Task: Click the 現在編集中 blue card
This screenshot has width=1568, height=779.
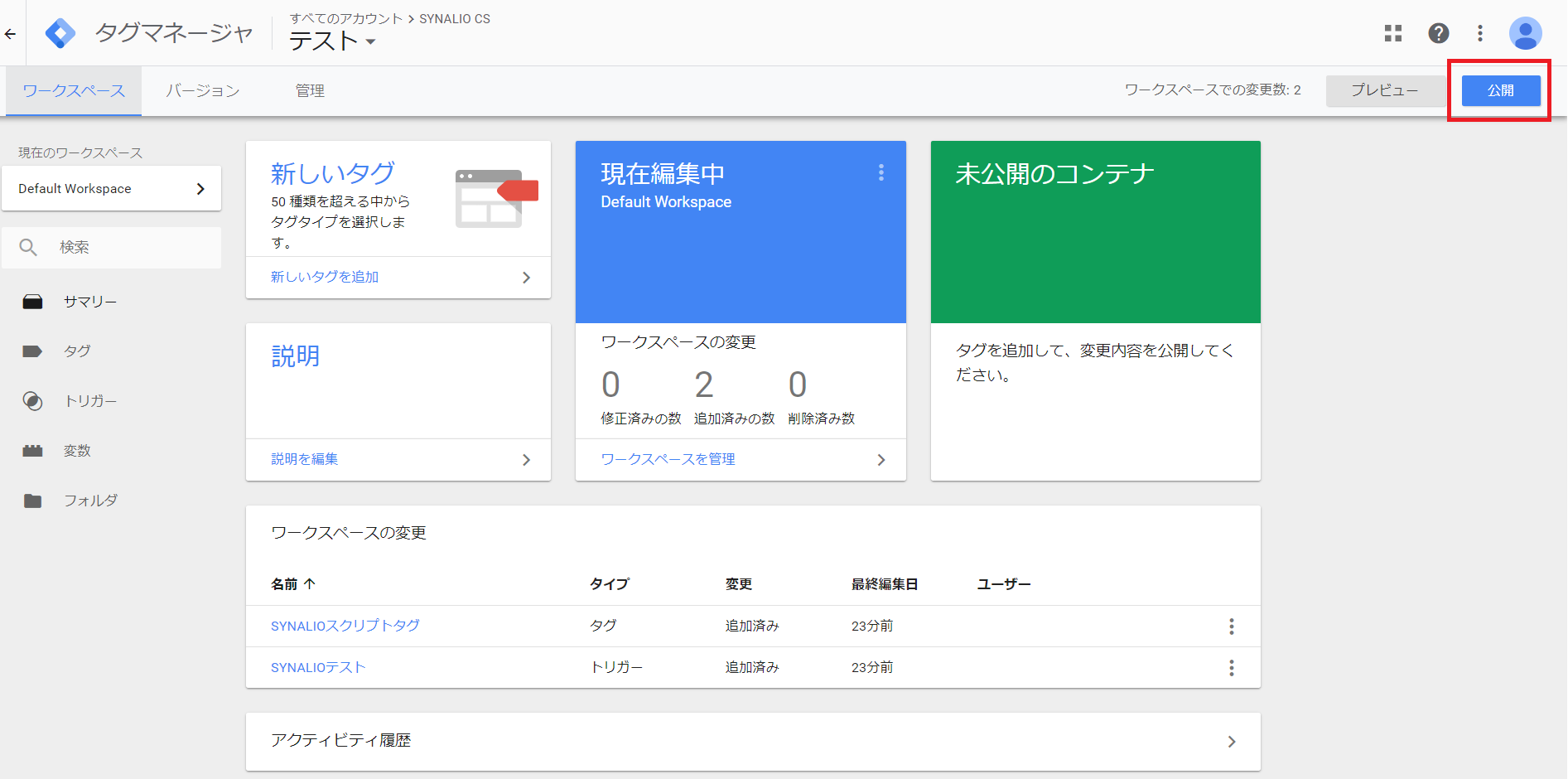Action: point(741,232)
